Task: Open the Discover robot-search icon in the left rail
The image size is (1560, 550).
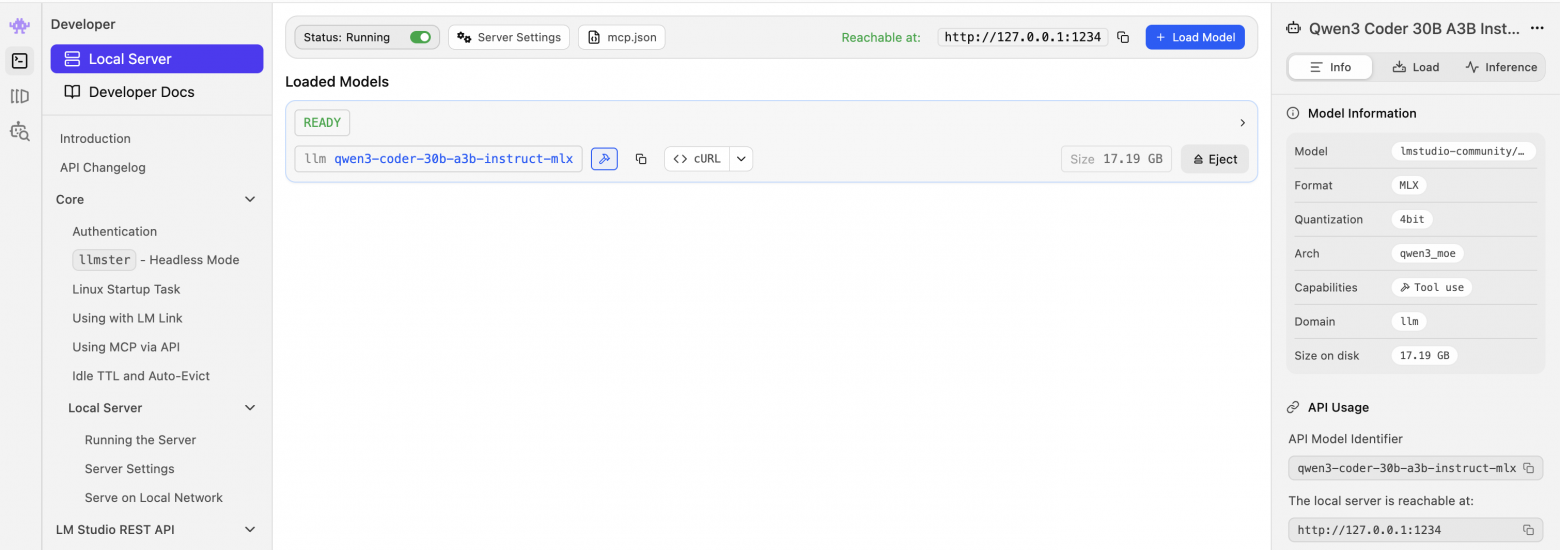Action: (19, 131)
